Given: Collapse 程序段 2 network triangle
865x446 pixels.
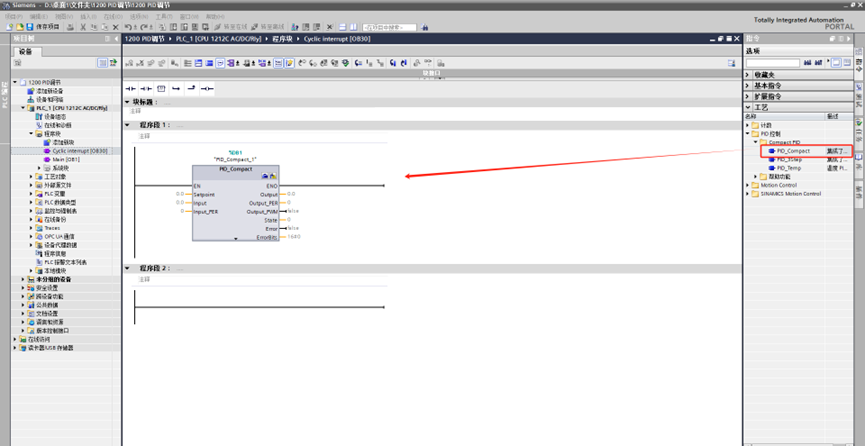Looking at the screenshot, I should [127, 268].
